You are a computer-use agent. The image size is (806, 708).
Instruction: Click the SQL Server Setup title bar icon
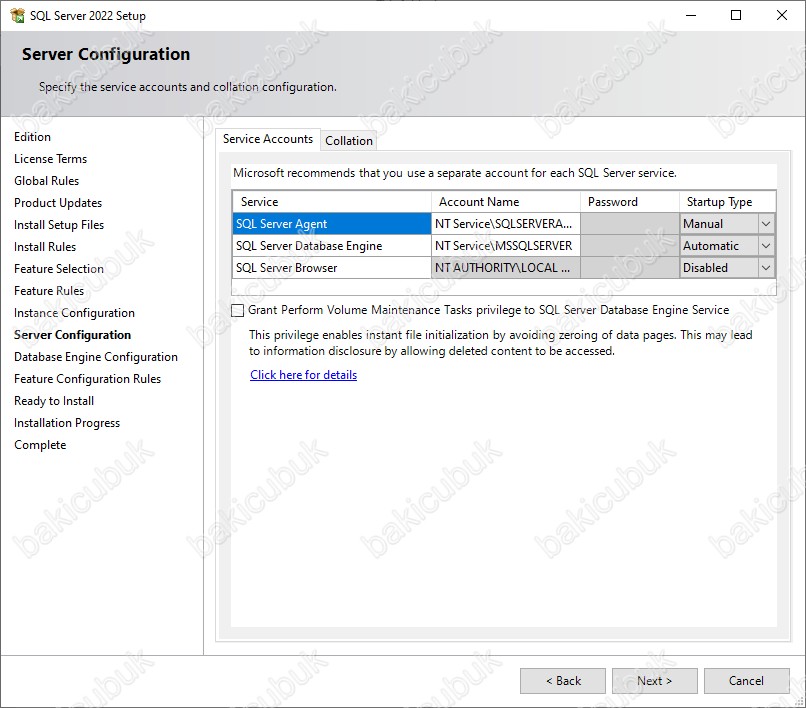tap(17, 15)
